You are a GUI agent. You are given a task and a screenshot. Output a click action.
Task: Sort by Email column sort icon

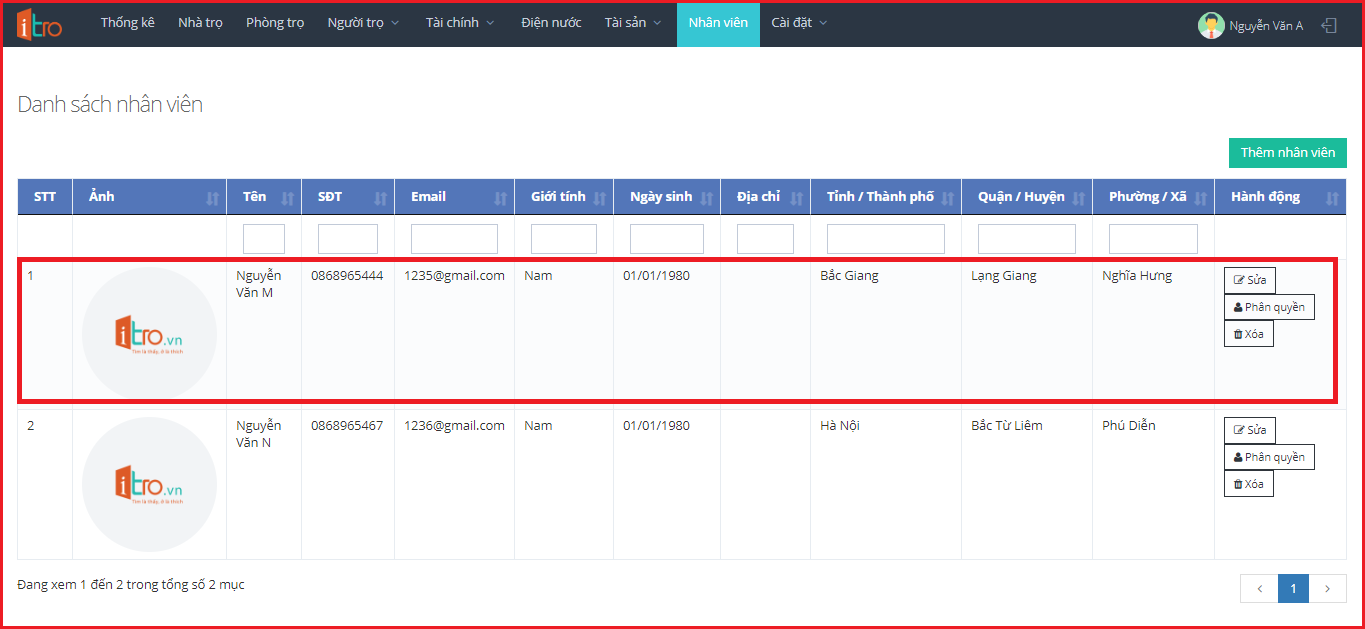(x=500, y=198)
